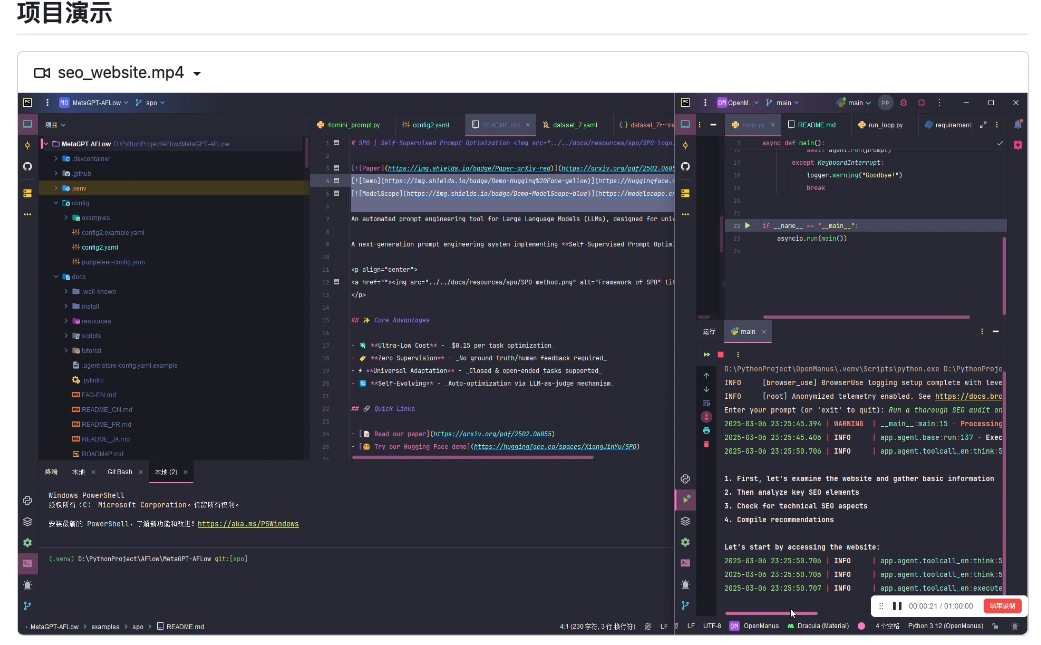Open the run_loop.py editor tab
The image size is (1041, 645).
click(885, 125)
